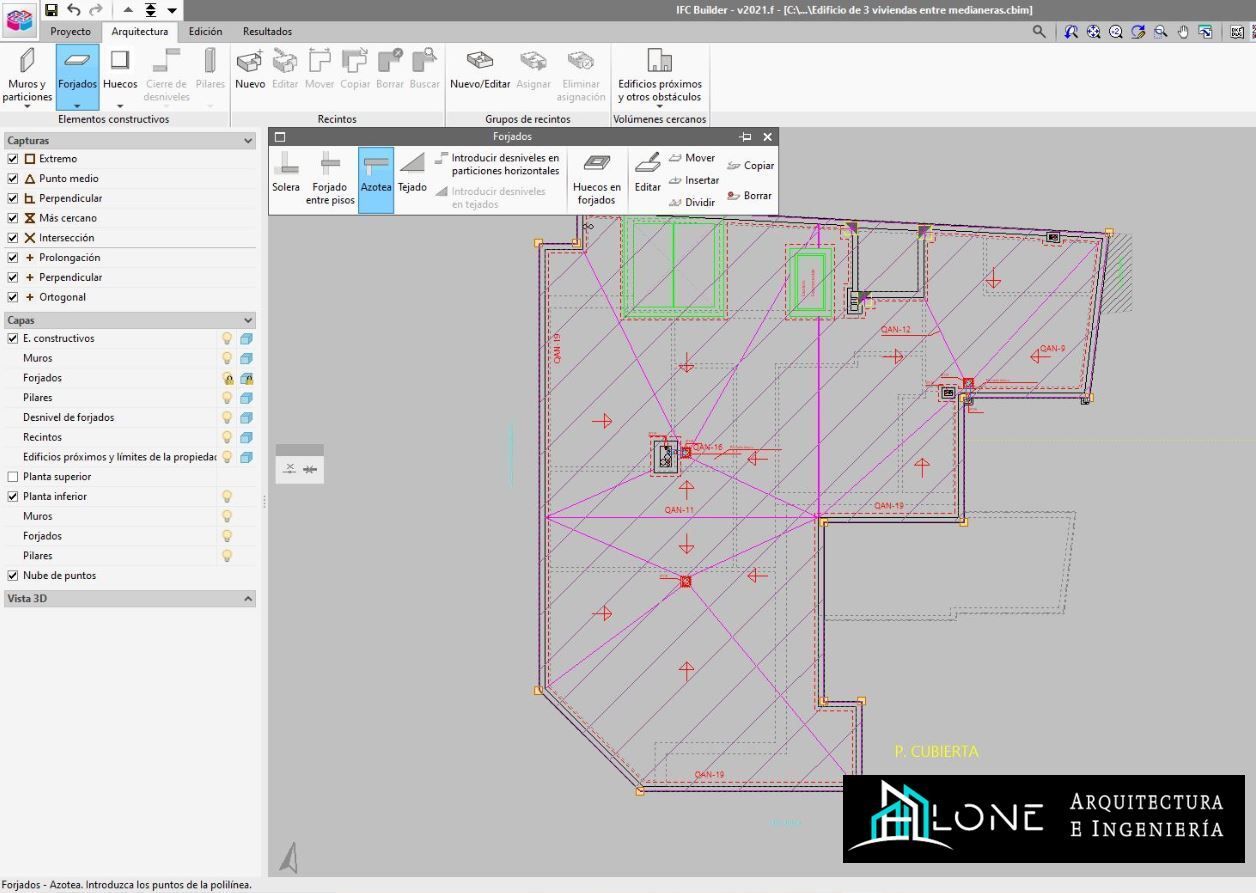Click Huecos en forjados tool
Screen dimensions: 1256x893
[x=597, y=178]
